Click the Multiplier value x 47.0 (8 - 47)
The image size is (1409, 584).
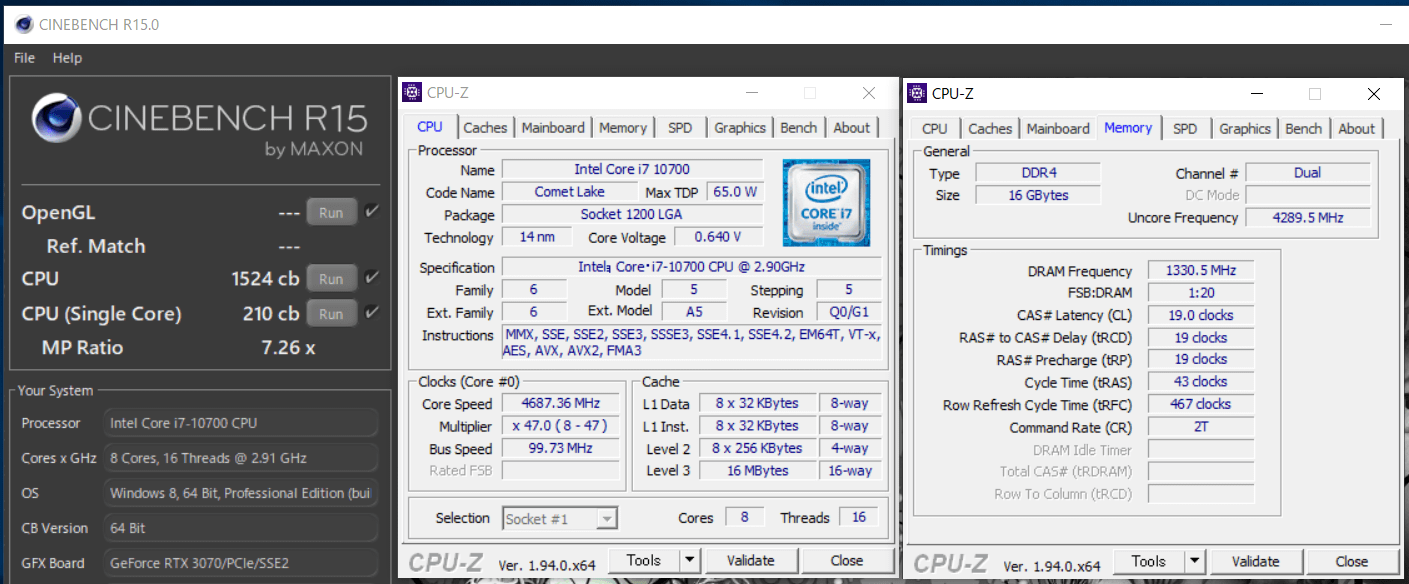click(560, 426)
